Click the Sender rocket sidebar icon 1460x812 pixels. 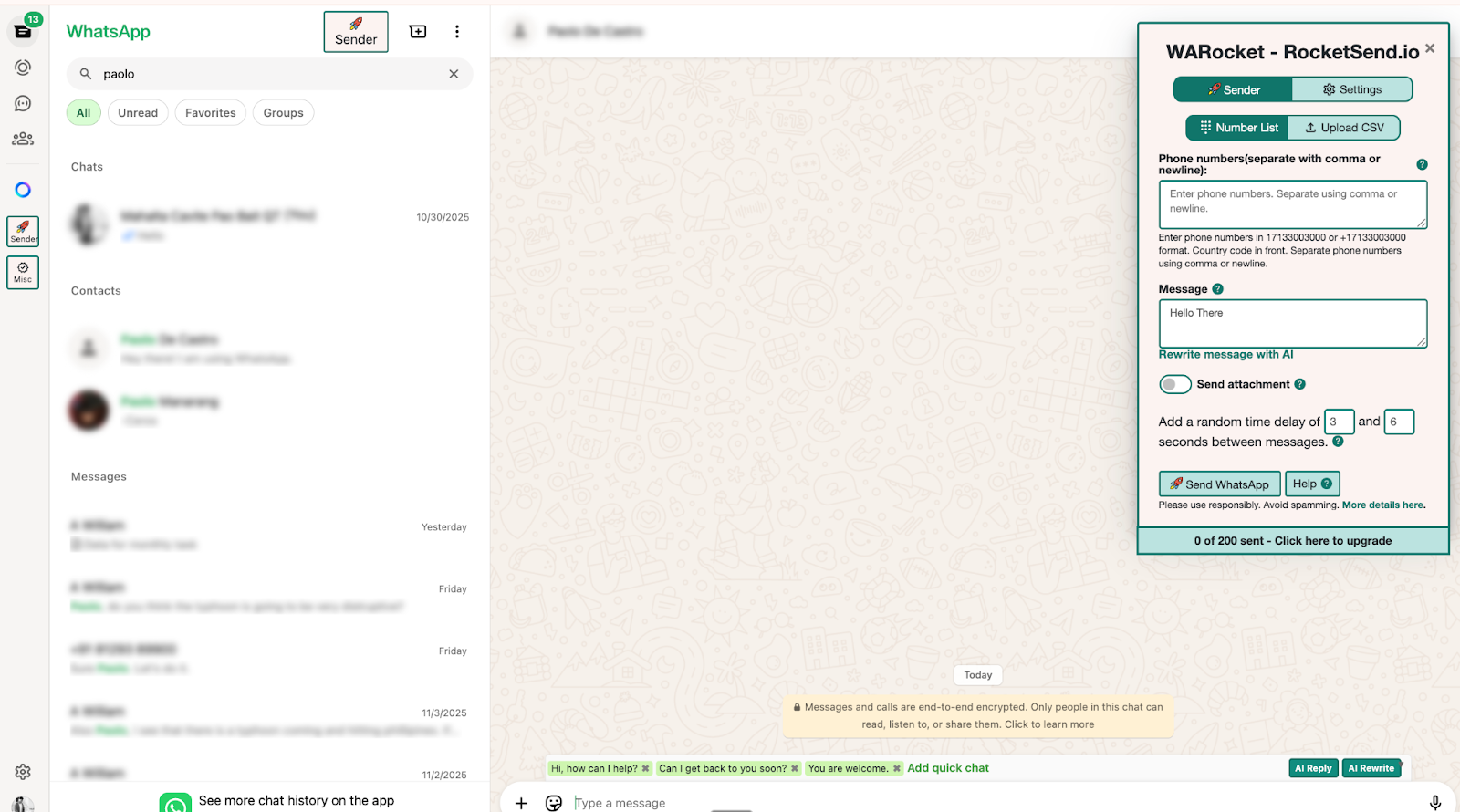[x=23, y=232]
